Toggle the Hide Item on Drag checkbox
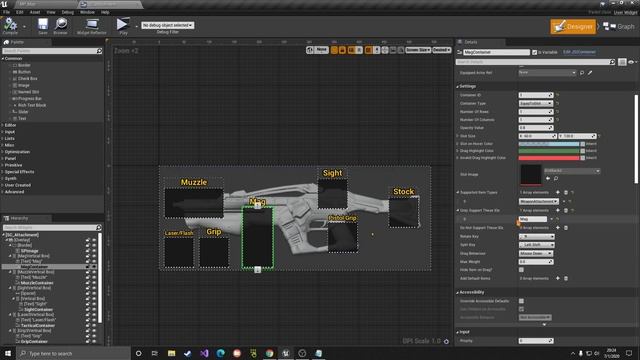Image resolution: width=640 pixels, height=360 pixels. click(x=521, y=270)
